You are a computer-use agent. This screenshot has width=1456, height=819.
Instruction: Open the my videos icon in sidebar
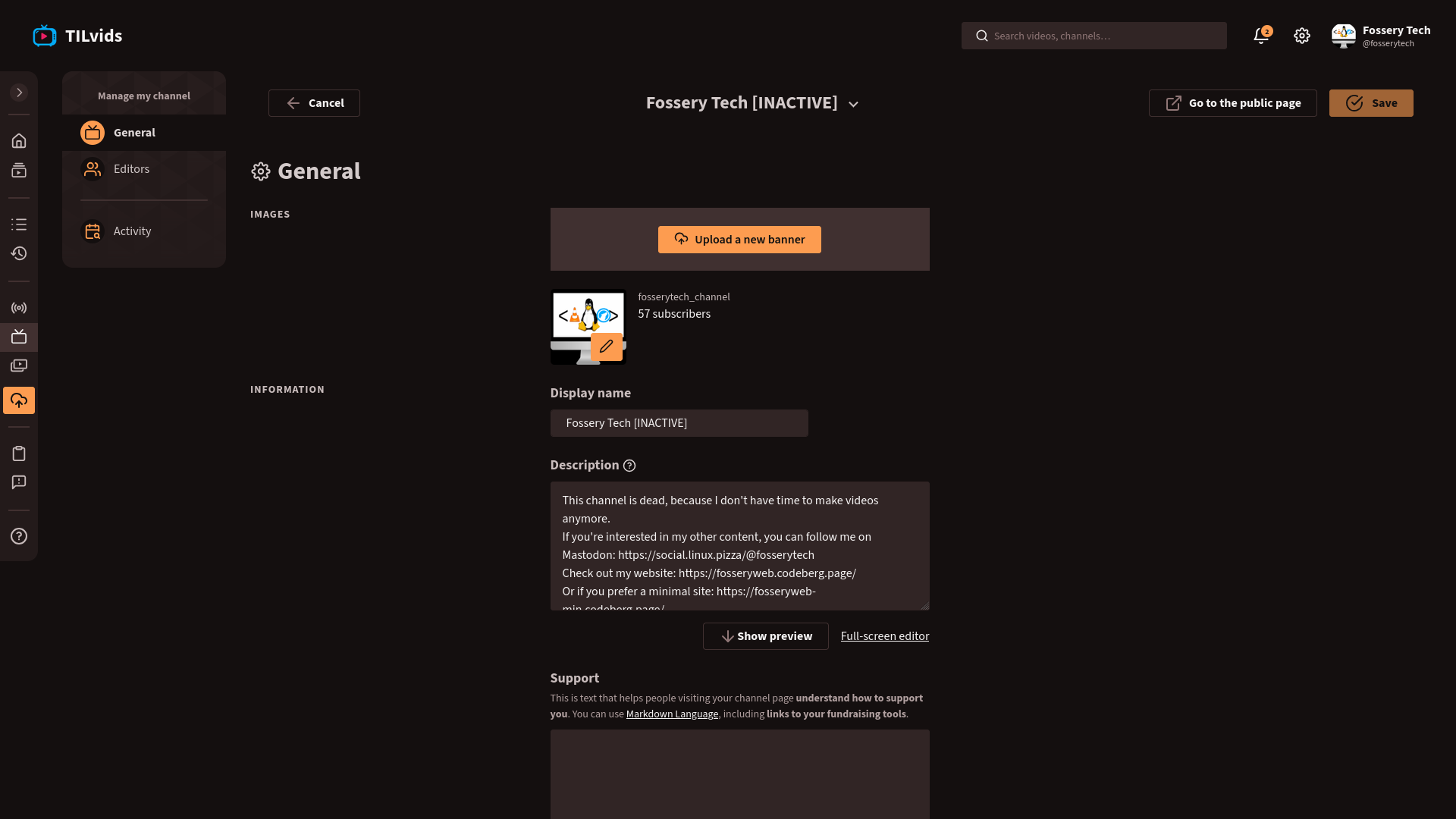pos(19,366)
